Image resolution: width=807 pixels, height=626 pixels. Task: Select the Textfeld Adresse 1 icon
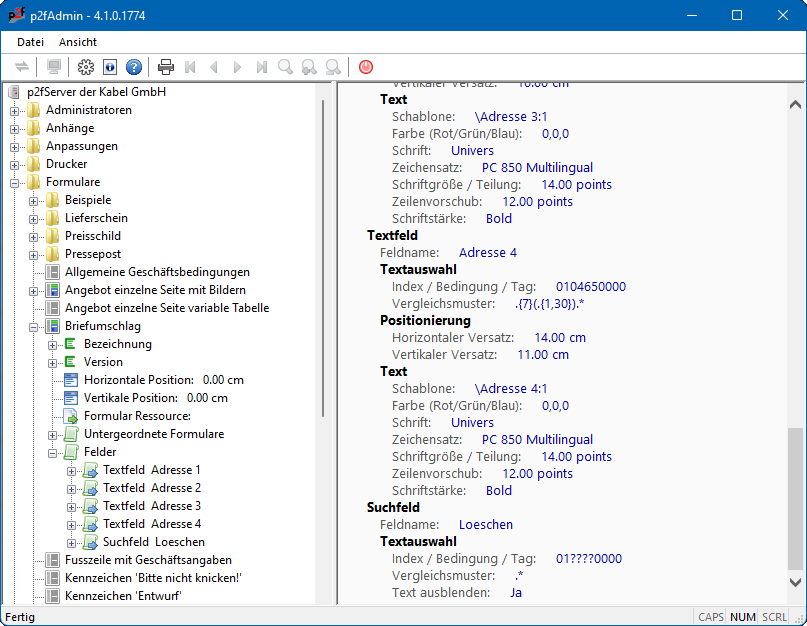coord(90,470)
